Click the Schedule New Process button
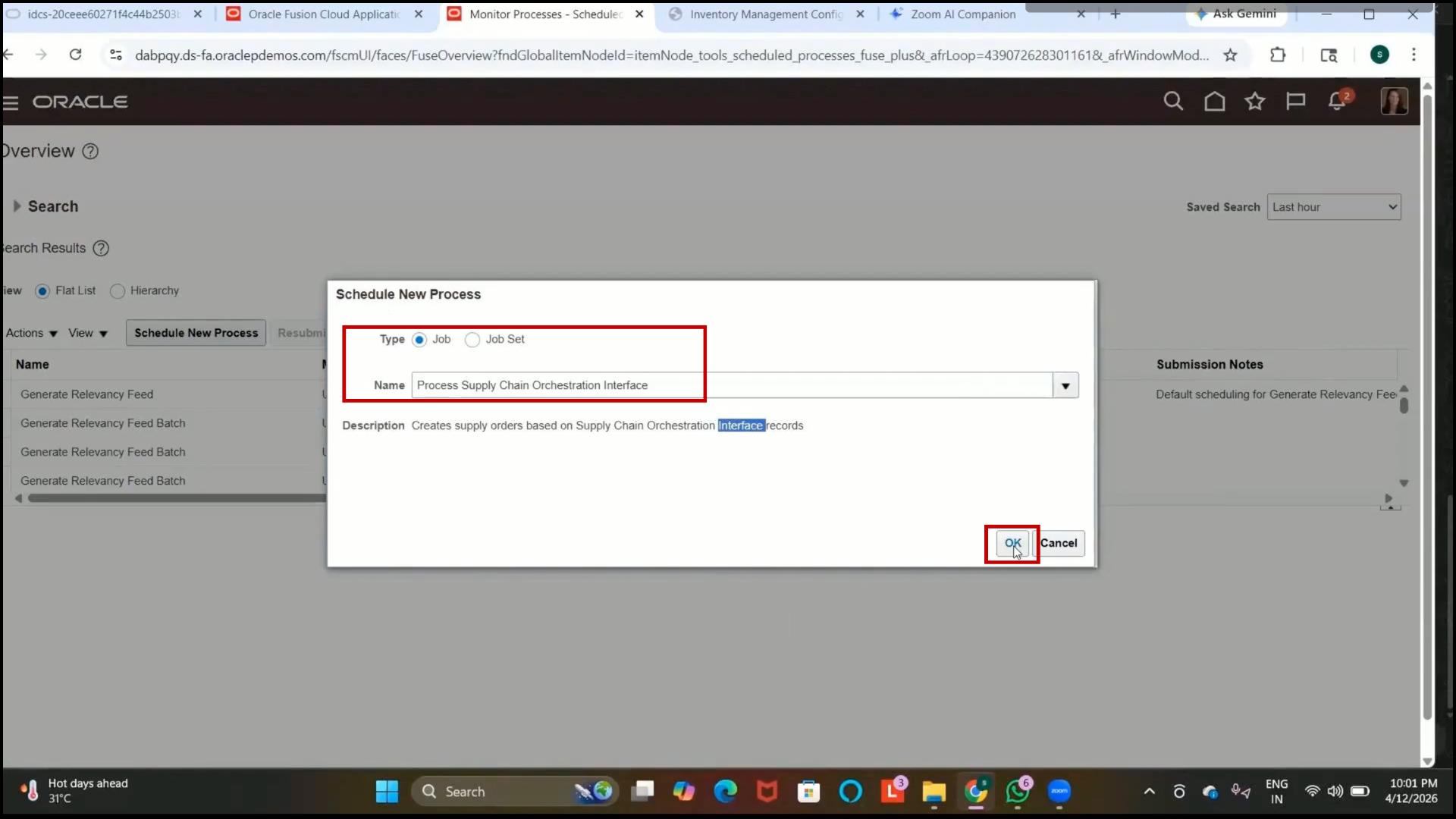 [x=196, y=333]
